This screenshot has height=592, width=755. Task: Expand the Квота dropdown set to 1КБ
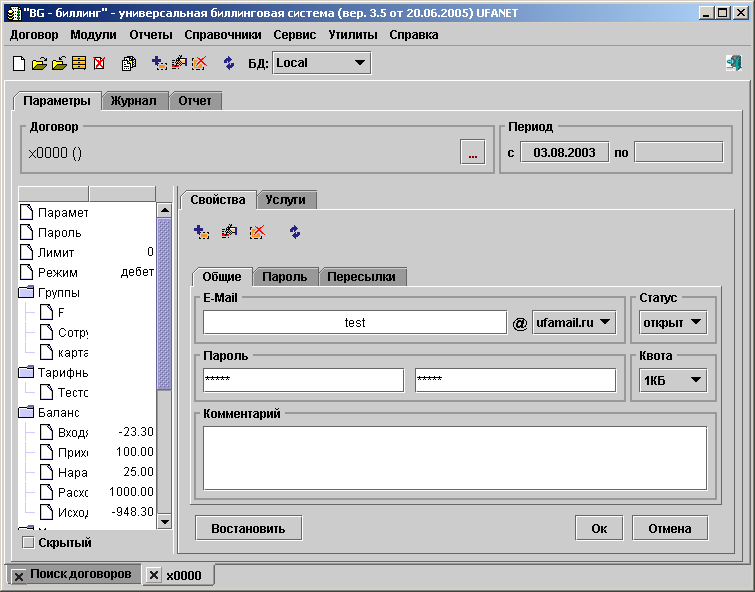673,381
